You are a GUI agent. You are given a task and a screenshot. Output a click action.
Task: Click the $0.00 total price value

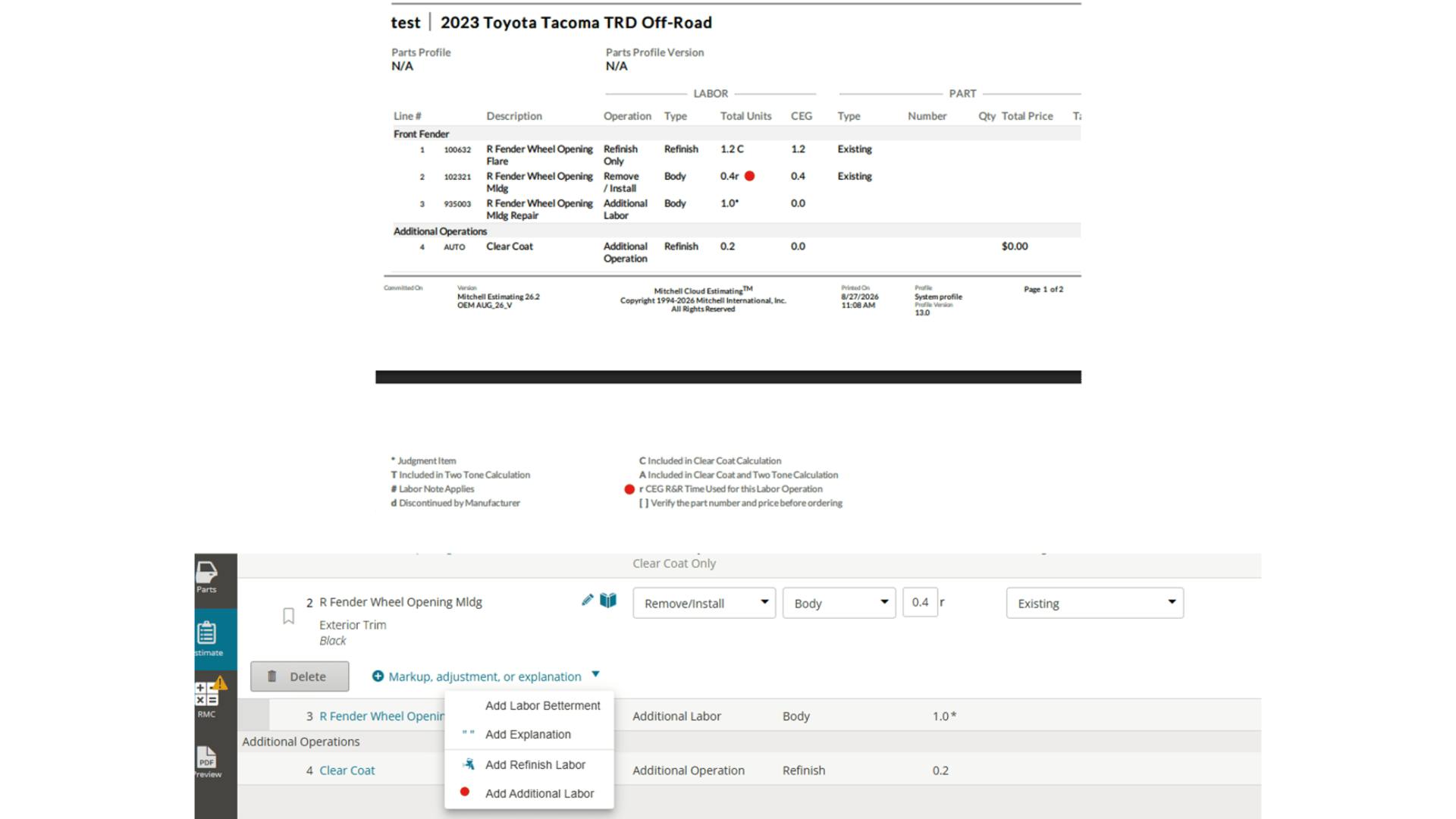click(x=1015, y=246)
